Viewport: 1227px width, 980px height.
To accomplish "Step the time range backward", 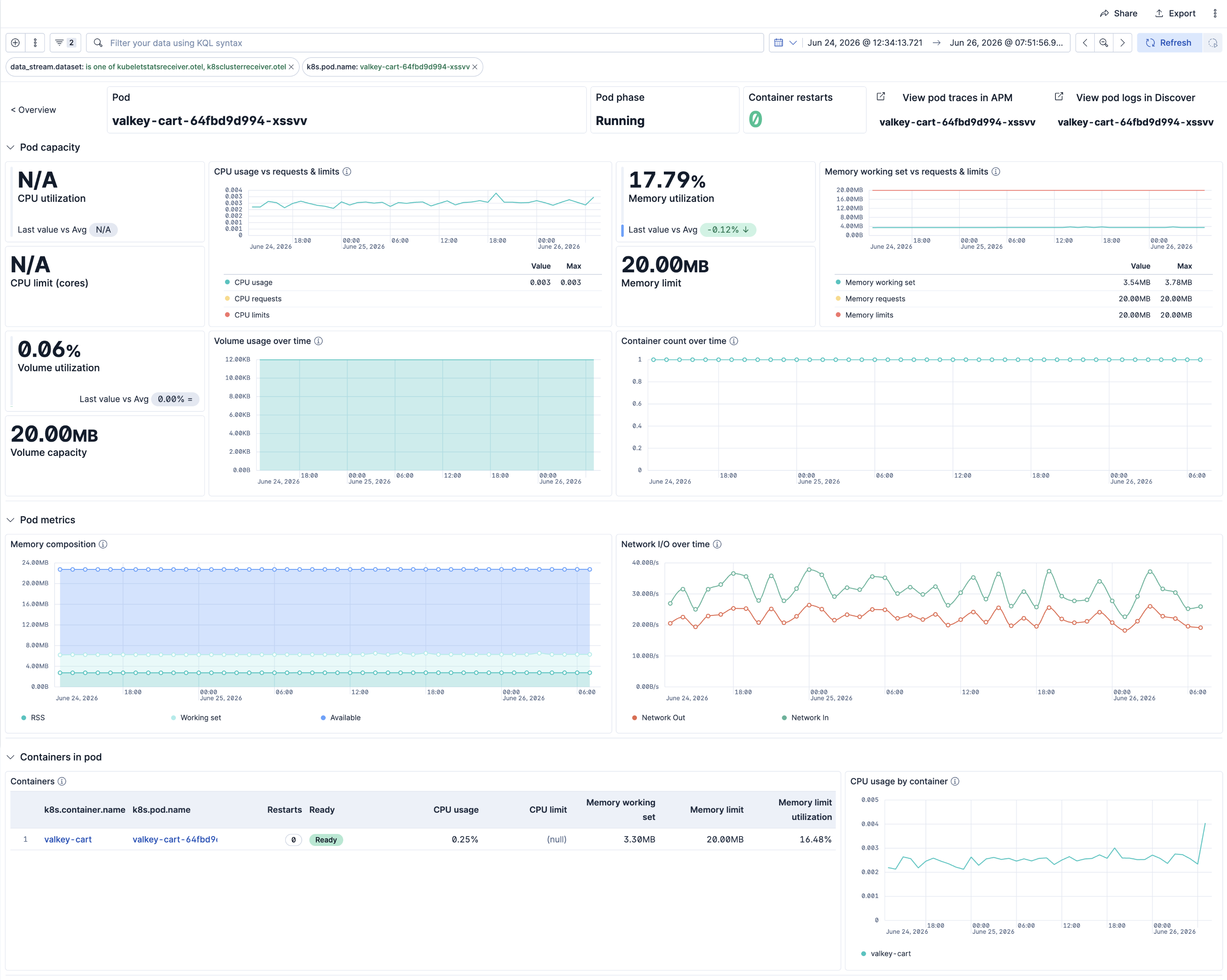I will 1085,43.
